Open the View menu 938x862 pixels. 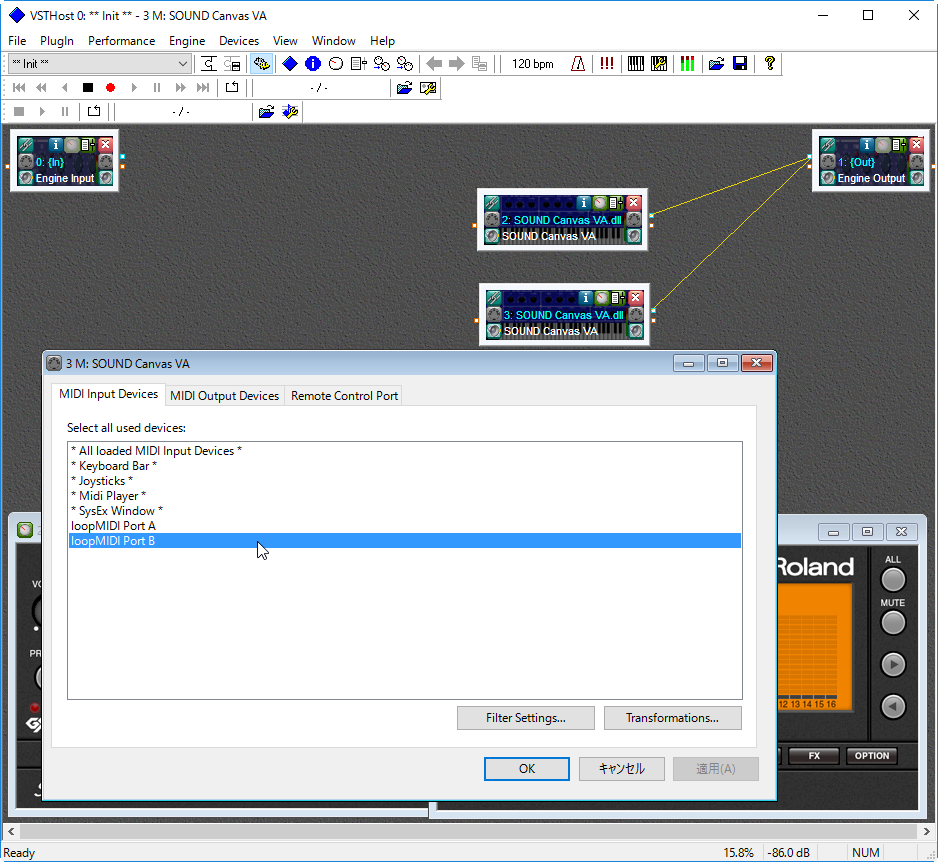tap(285, 41)
